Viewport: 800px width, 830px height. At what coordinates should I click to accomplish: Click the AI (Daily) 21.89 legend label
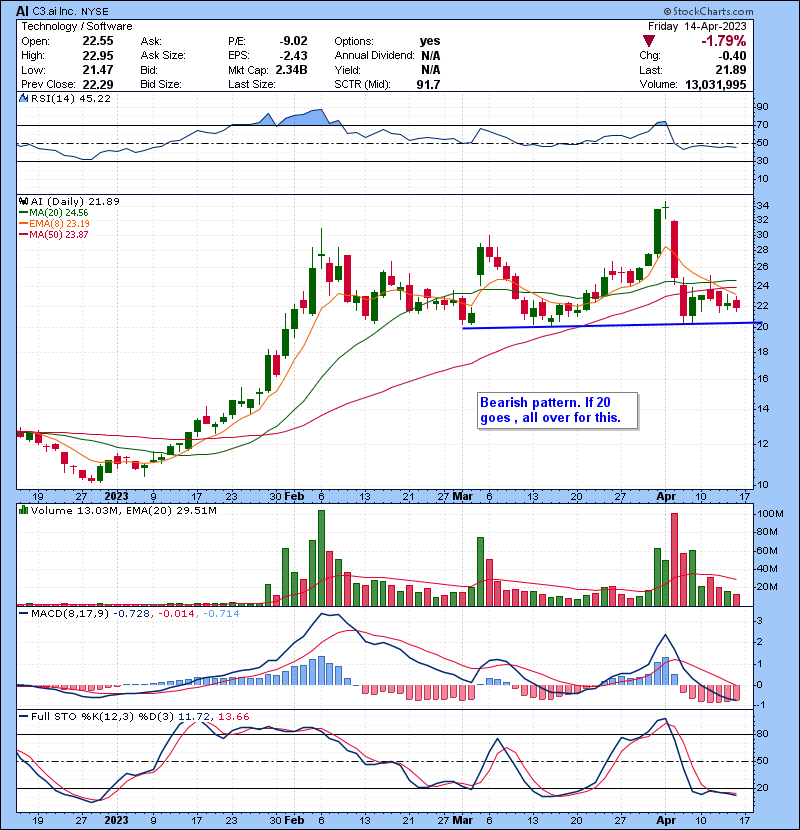point(75,201)
